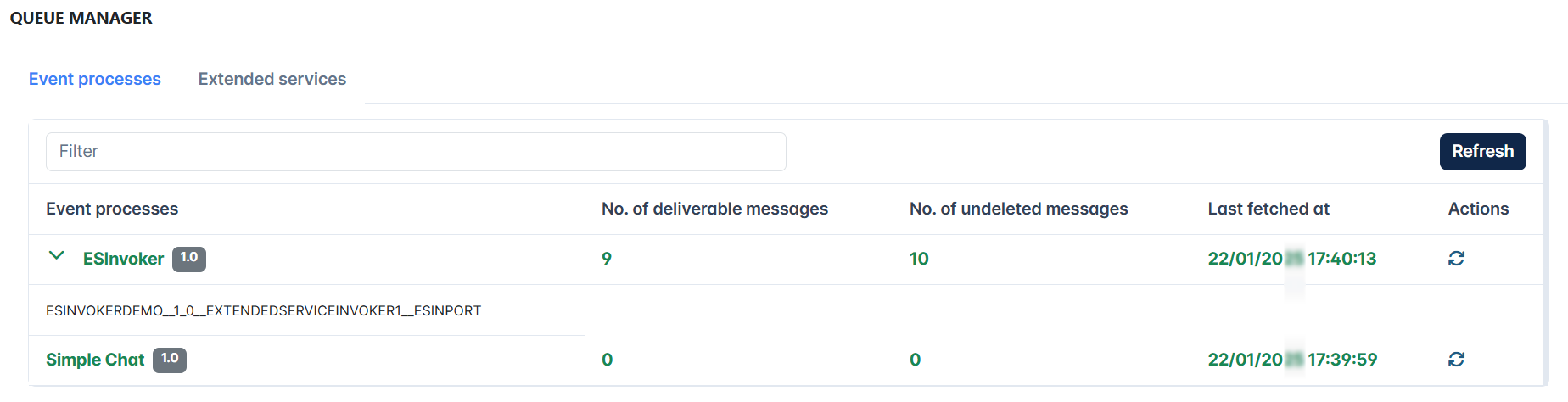The image size is (1568, 402).
Task: Click the Event processes column header
Action: [112, 209]
